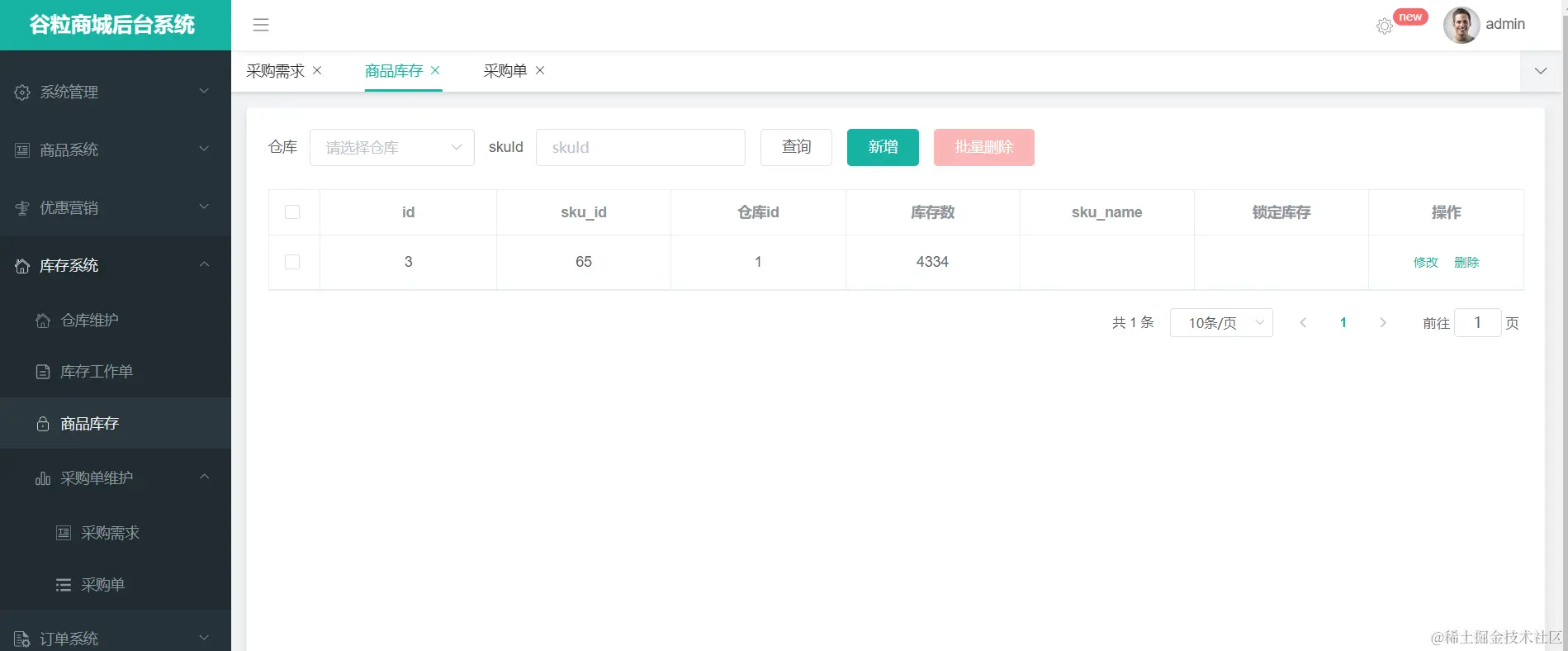Go to next page arrow
This screenshot has height=651, width=1568.
tap(1383, 322)
